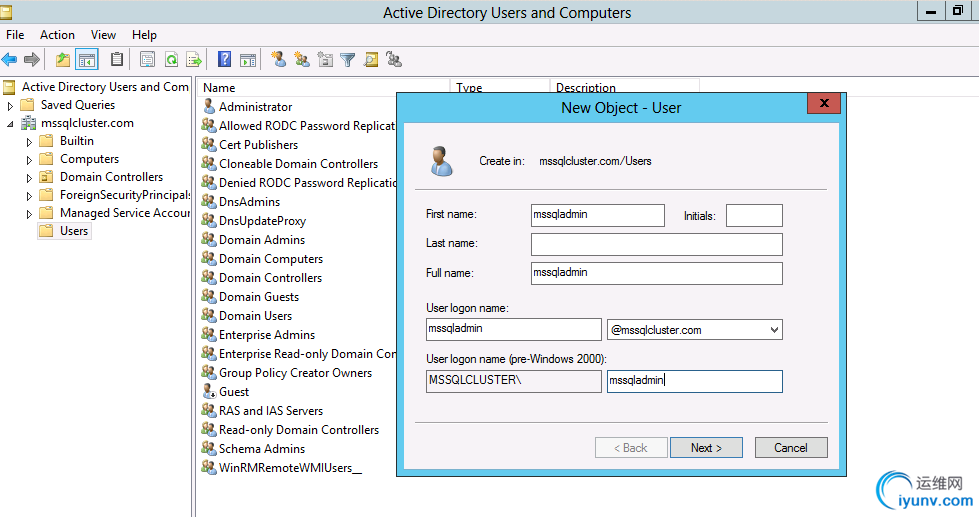Click the Last name text field
Screen dimensions: 979x517
[x=656, y=244]
